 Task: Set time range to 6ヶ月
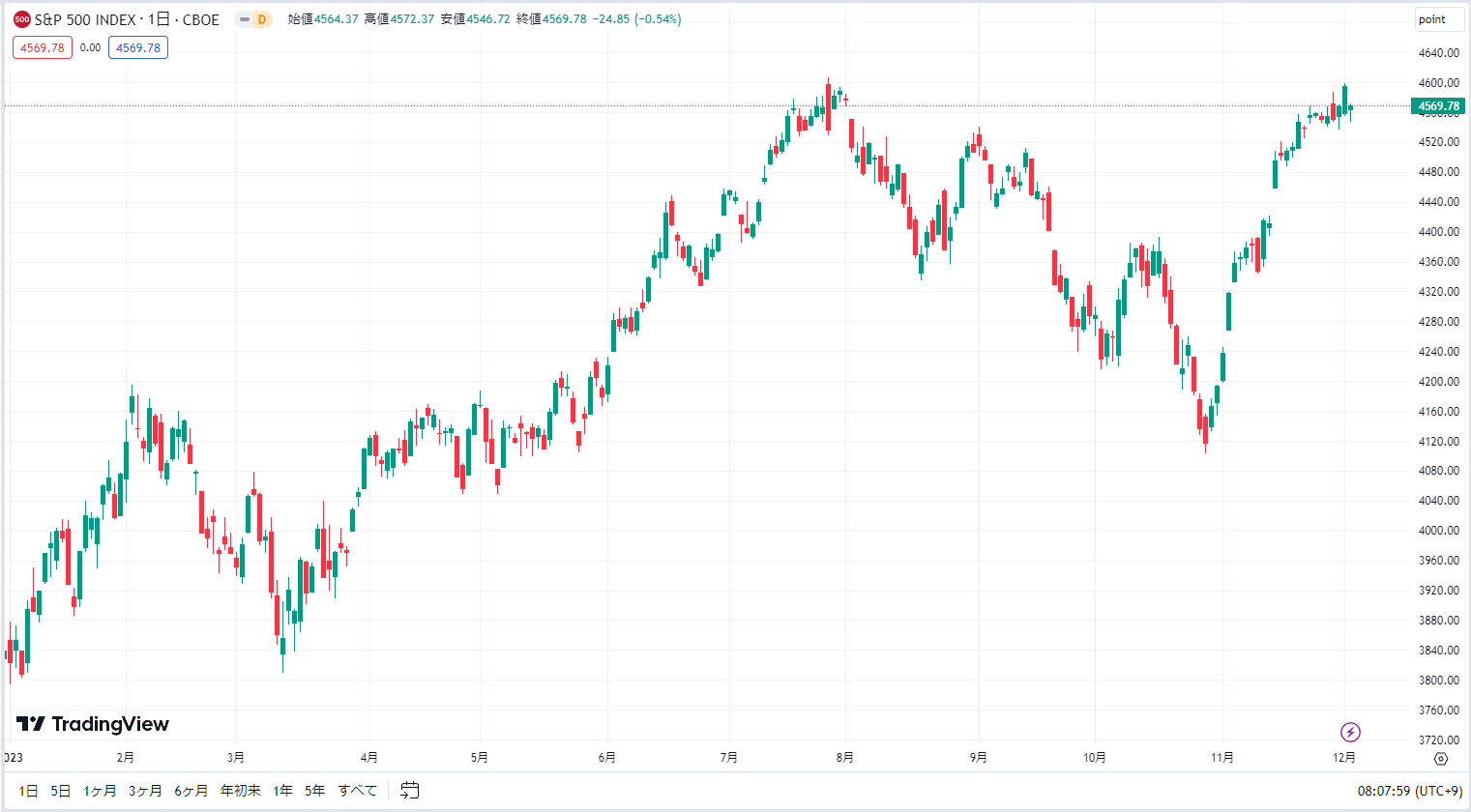coord(191,791)
